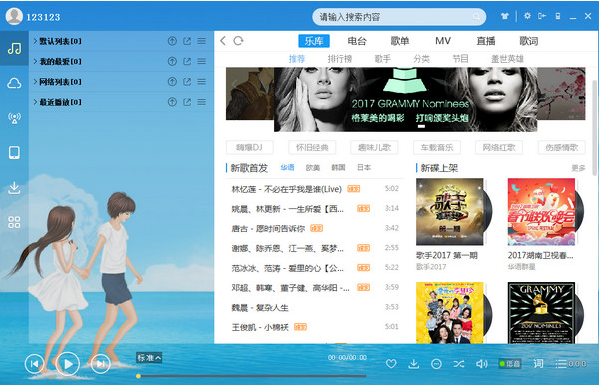Click 更多 link beside 新碟上架
This screenshot has height=386, width=599.
(x=578, y=168)
